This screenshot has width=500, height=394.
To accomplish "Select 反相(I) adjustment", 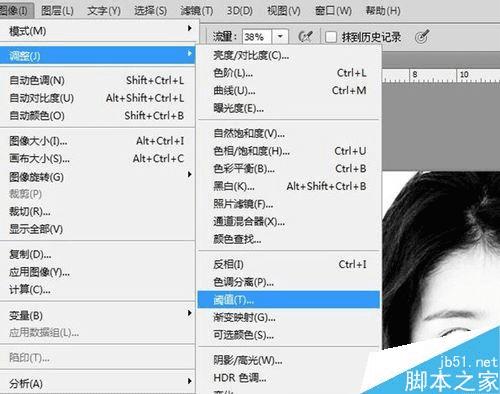I will click(x=289, y=265).
